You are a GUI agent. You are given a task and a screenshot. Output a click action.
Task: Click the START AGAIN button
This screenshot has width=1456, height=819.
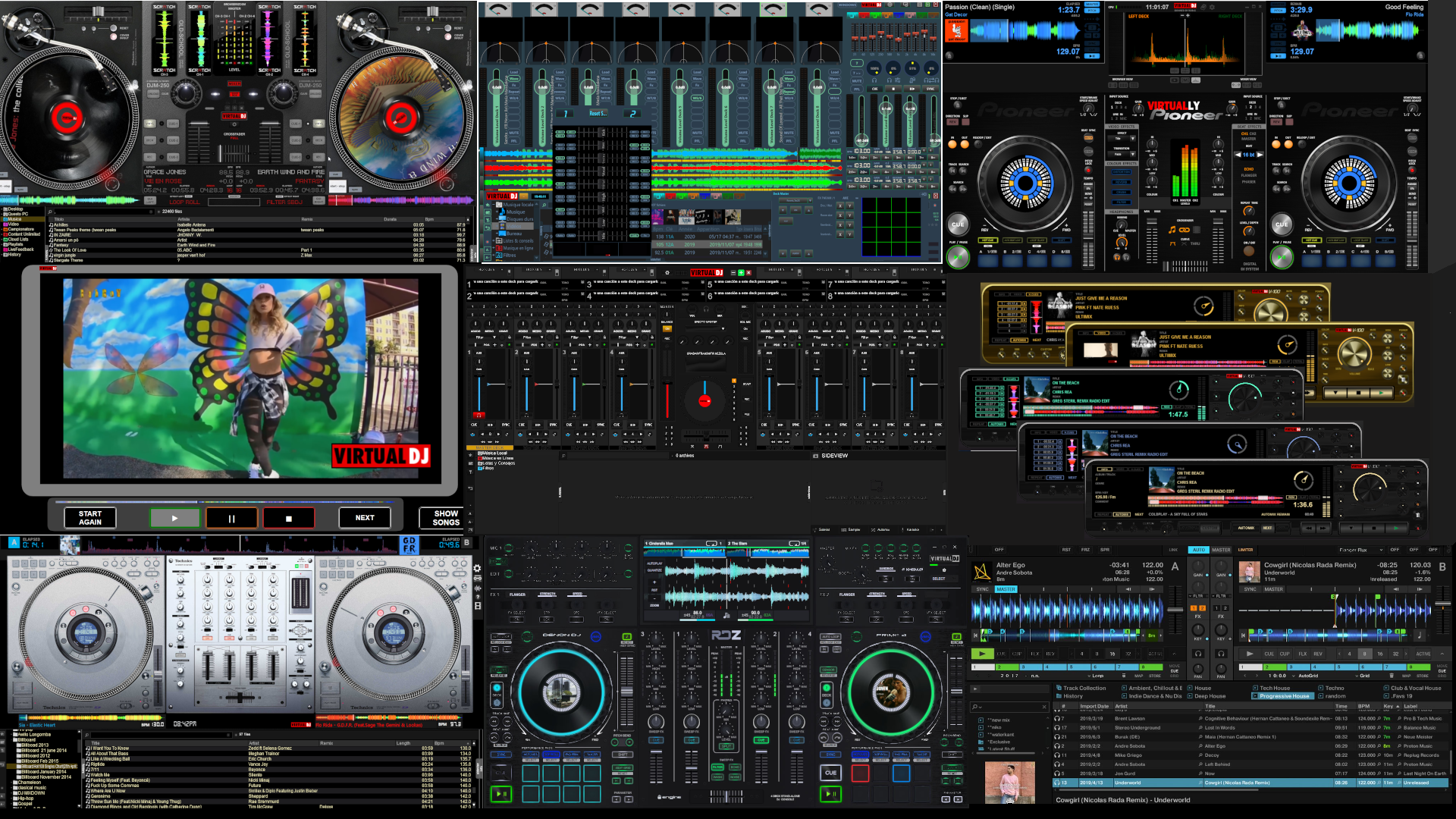pos(90,518)
